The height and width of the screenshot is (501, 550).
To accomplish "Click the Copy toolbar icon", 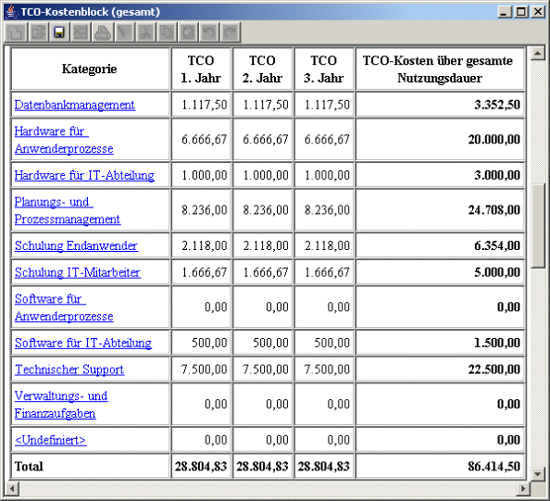I will point(167,32).
